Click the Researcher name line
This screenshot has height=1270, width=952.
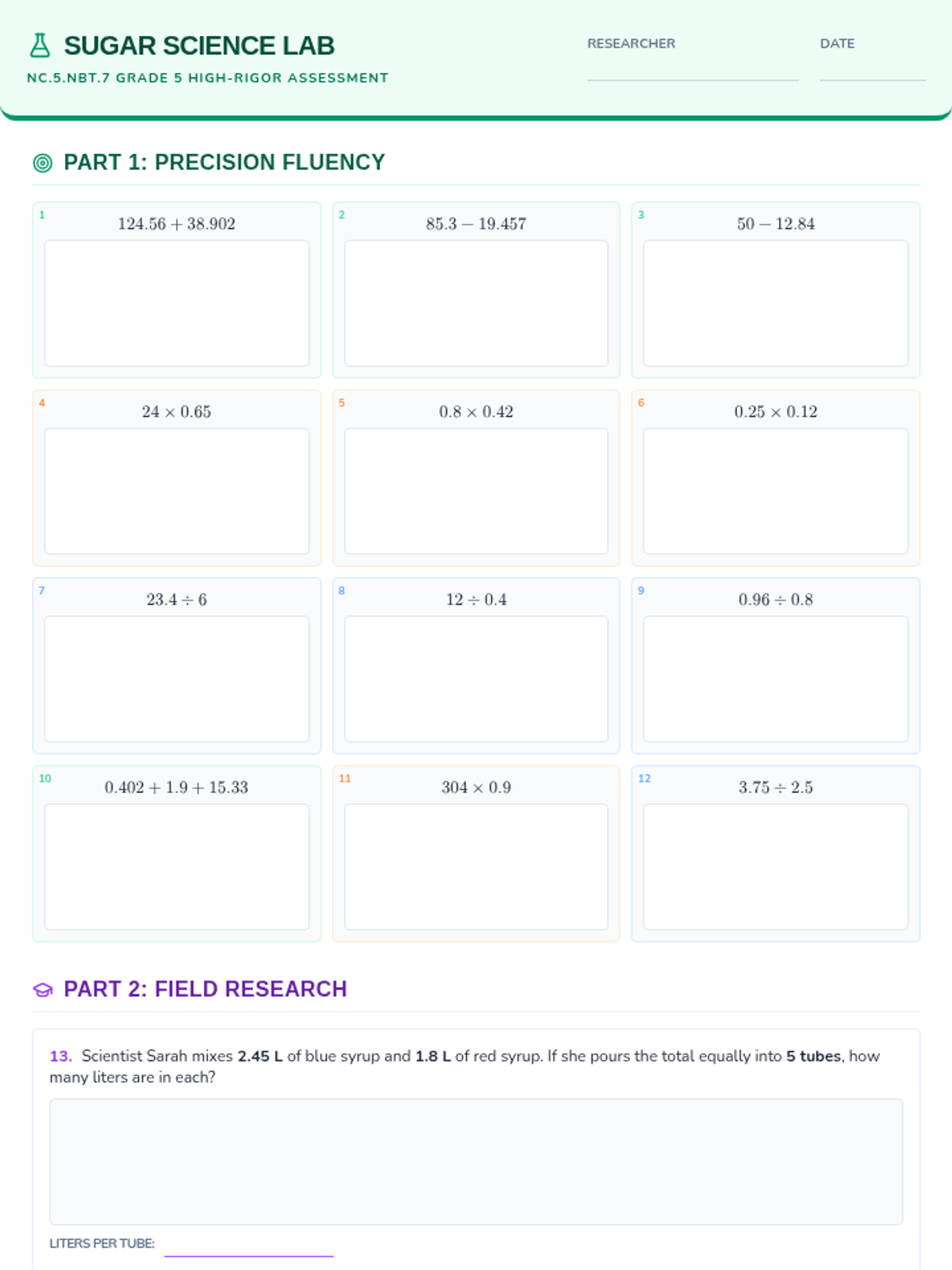pos(693,70)
